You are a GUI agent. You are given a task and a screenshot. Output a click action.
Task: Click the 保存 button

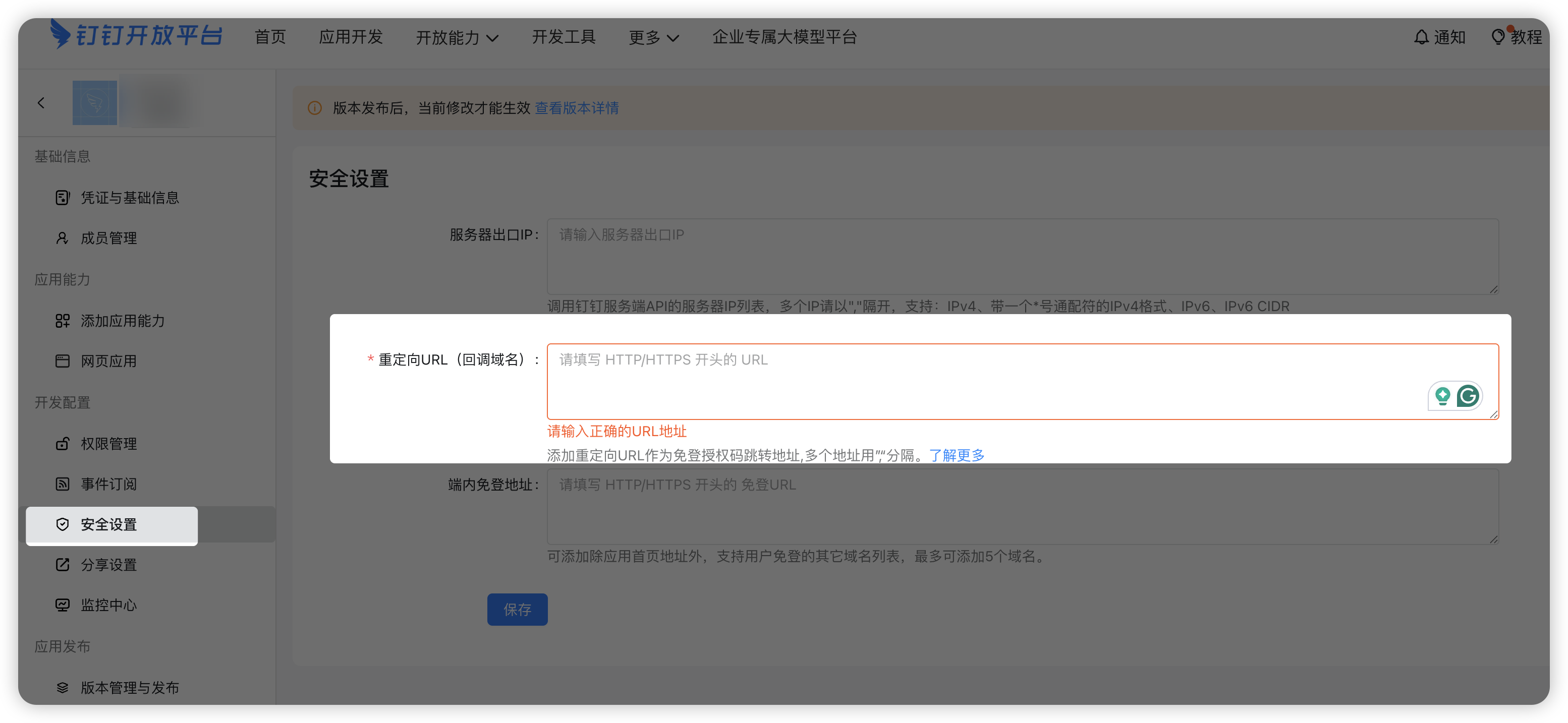[x=517, y=609]
